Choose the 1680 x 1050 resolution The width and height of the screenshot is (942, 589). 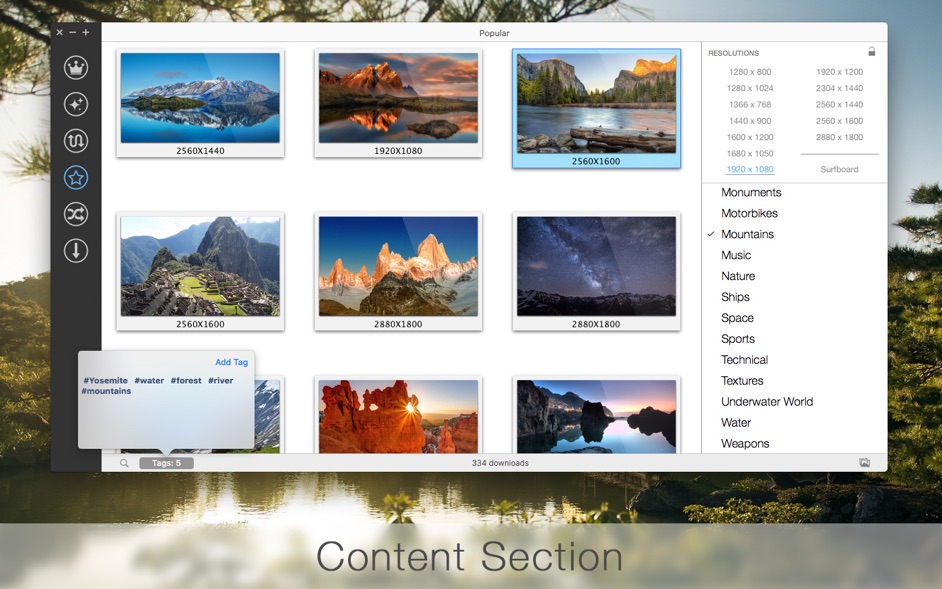[x=750, y=153]
